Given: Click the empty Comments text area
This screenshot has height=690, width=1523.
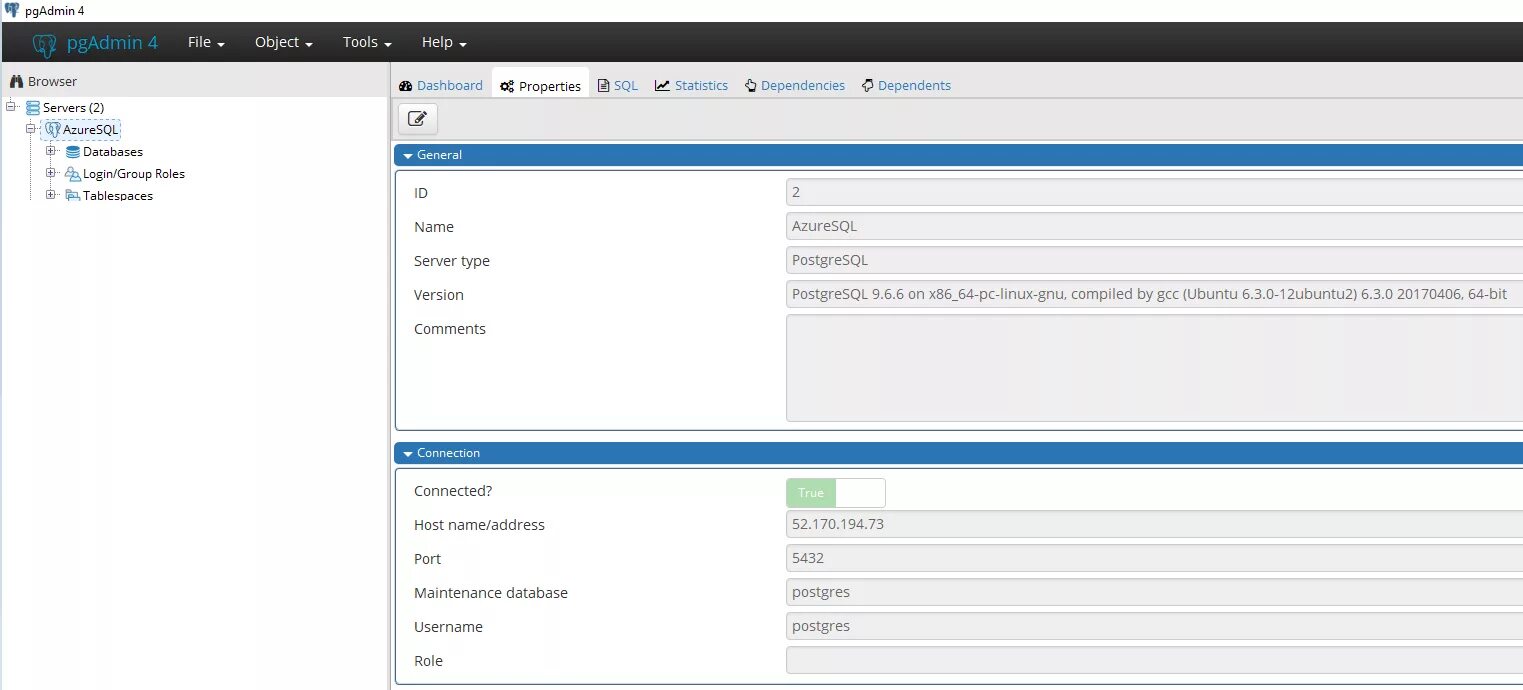Looking at the screenshot, I should point(1154,368).
